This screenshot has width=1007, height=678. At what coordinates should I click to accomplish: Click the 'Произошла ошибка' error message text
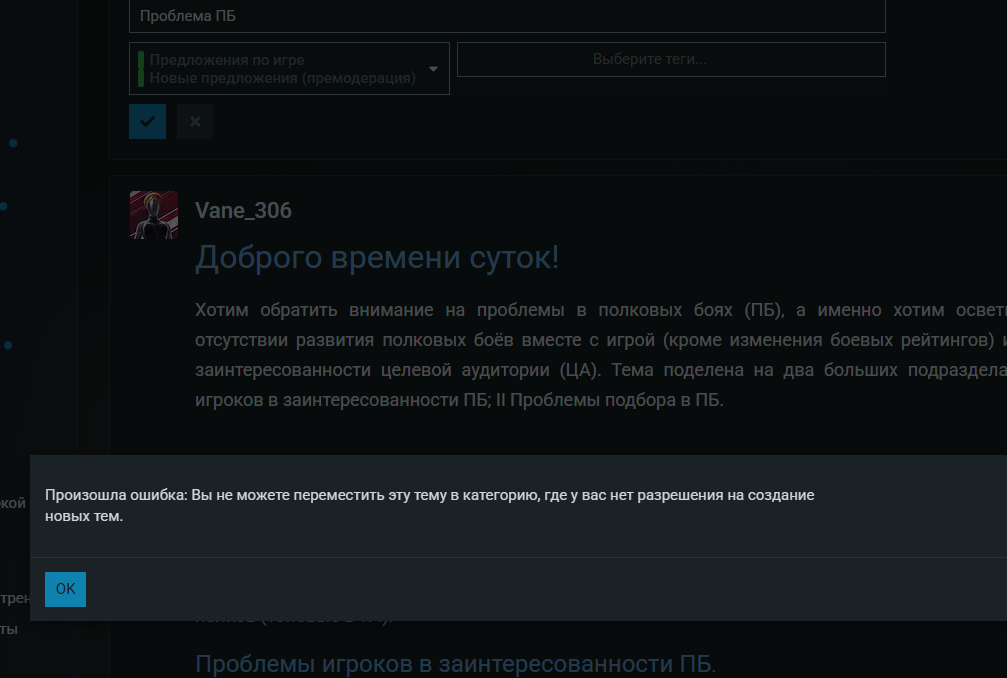coord(430,506)
